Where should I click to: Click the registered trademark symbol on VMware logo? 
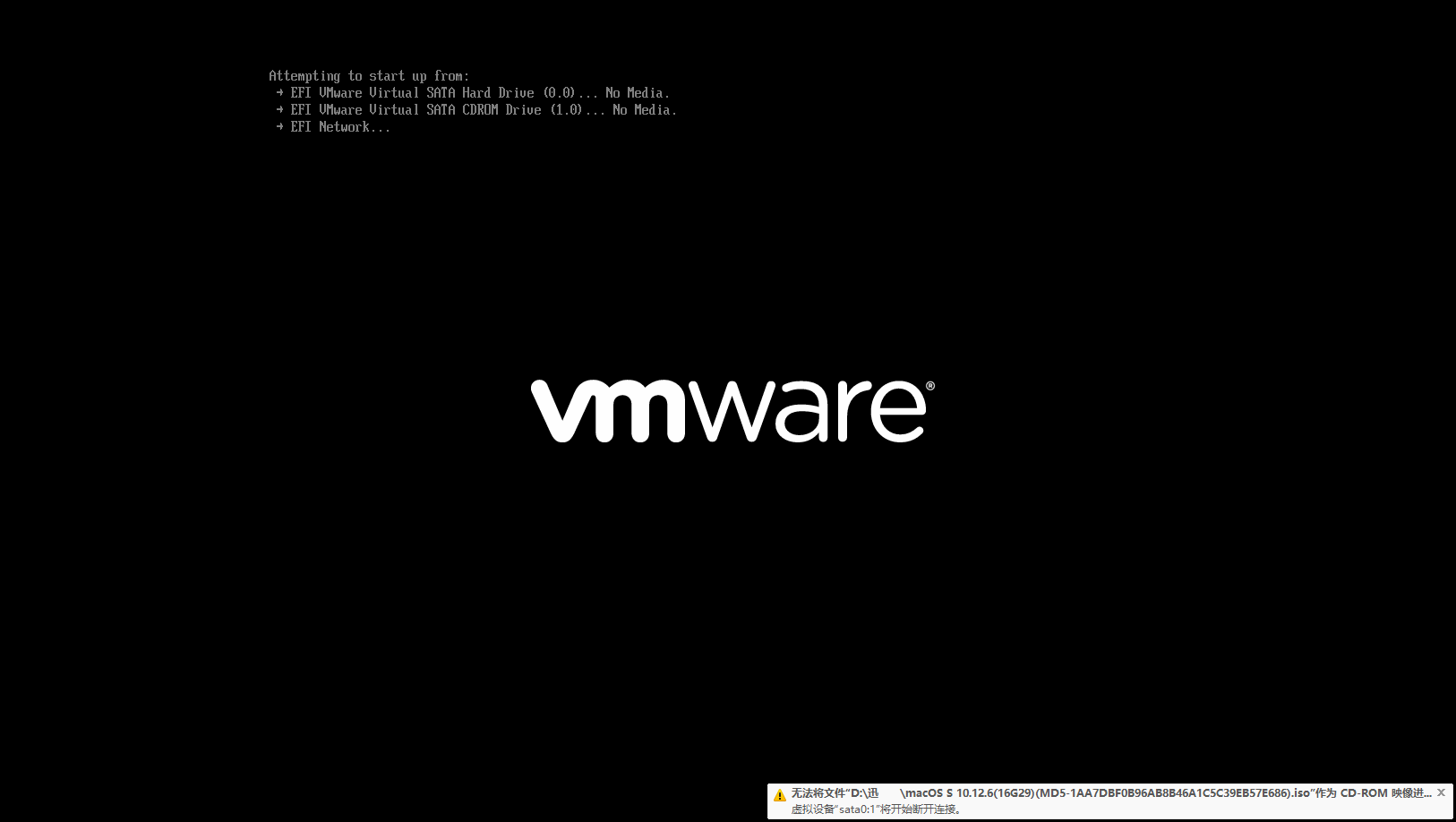point(932,384)
